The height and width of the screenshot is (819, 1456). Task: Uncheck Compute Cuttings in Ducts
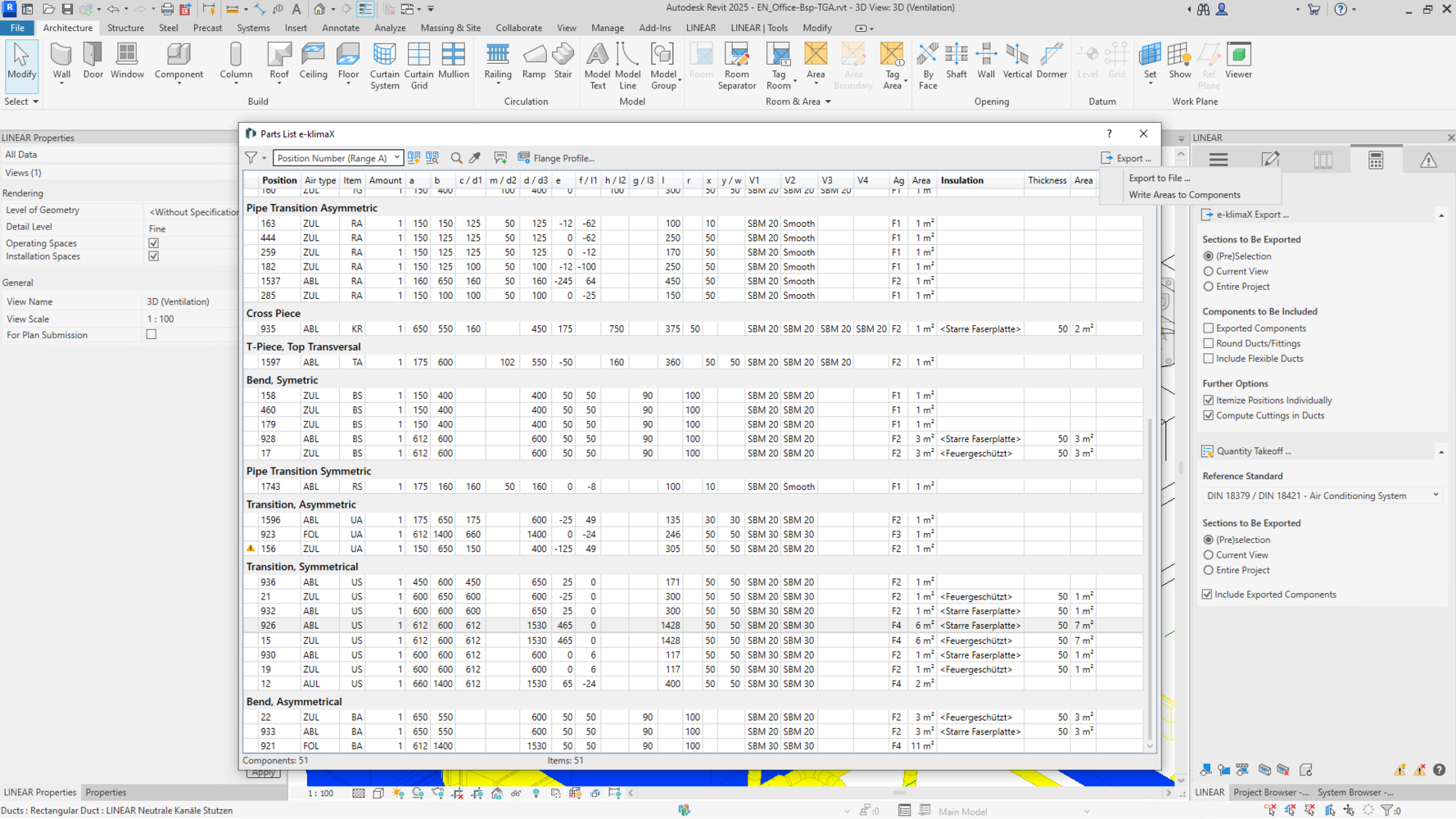(x=1208, y=415)
